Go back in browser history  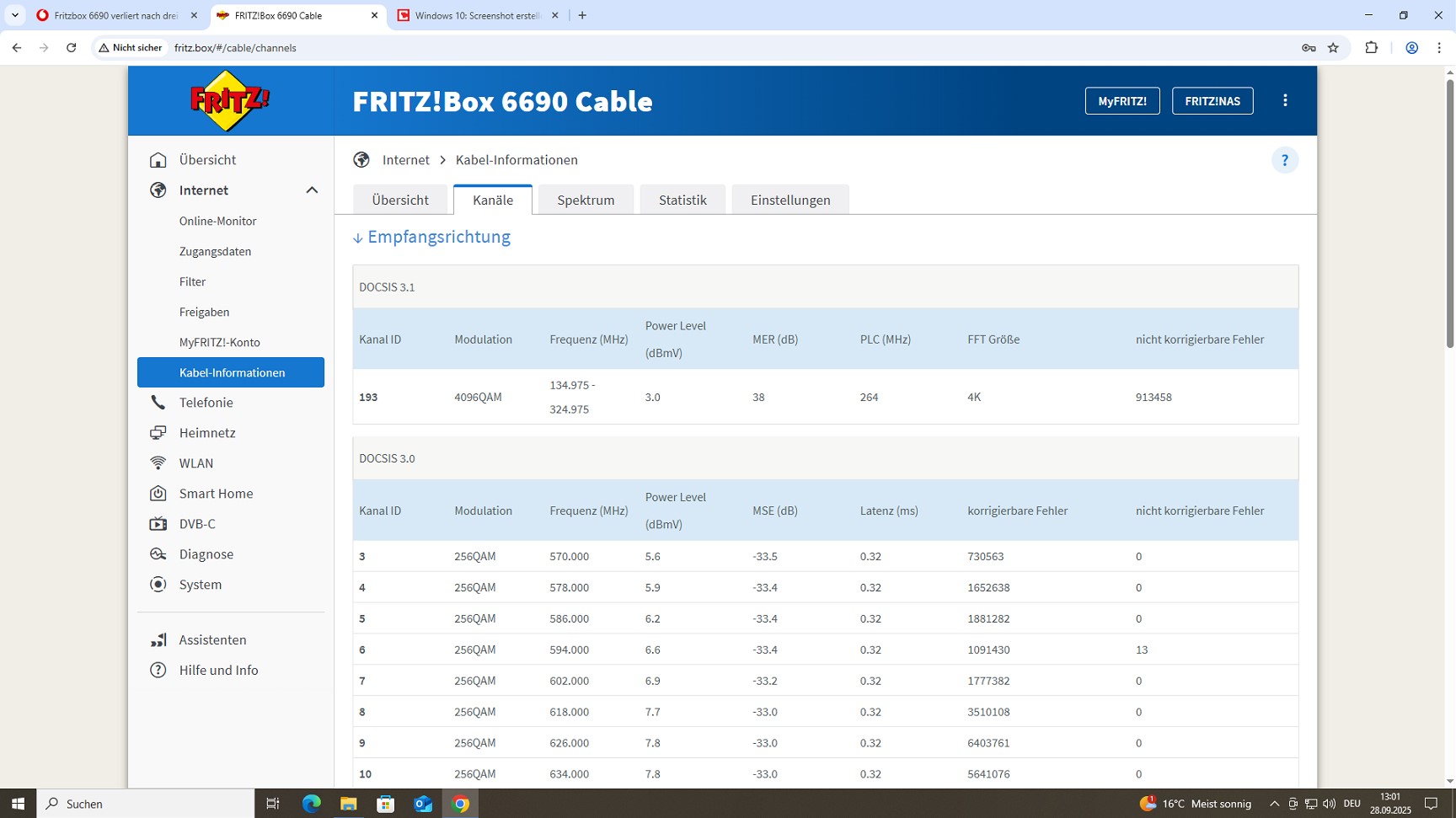pos(17,48)
